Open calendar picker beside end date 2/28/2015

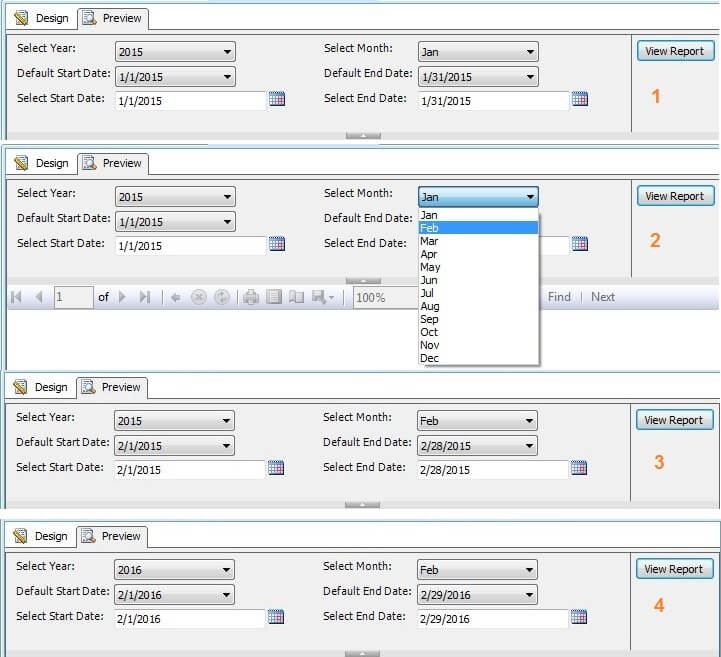point(579,468)
